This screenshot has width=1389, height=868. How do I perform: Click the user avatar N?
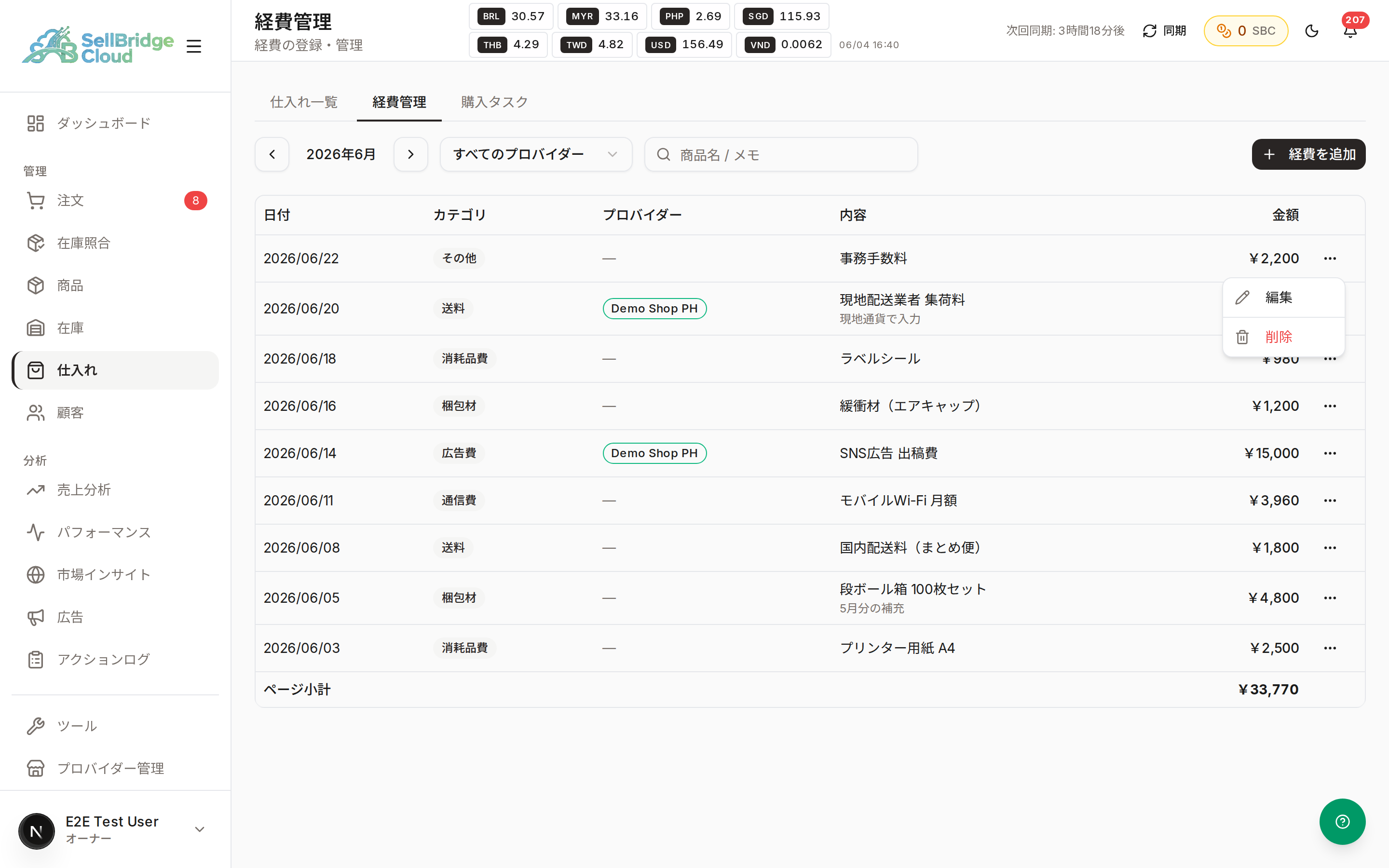coord(36,831)
